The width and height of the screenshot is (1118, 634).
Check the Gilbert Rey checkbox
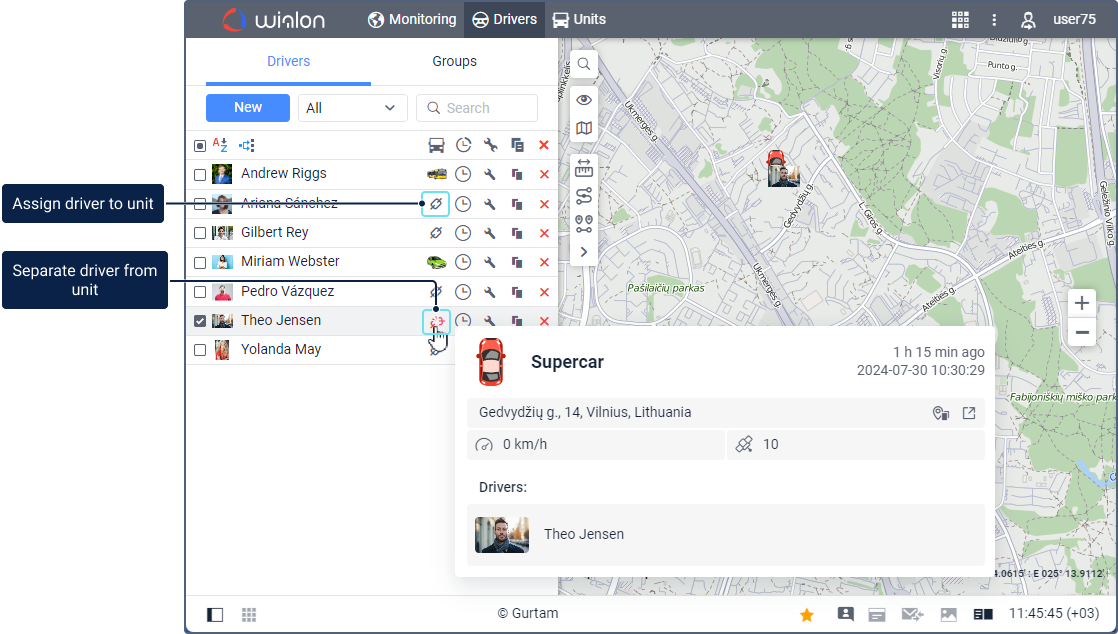pos(200,233)
